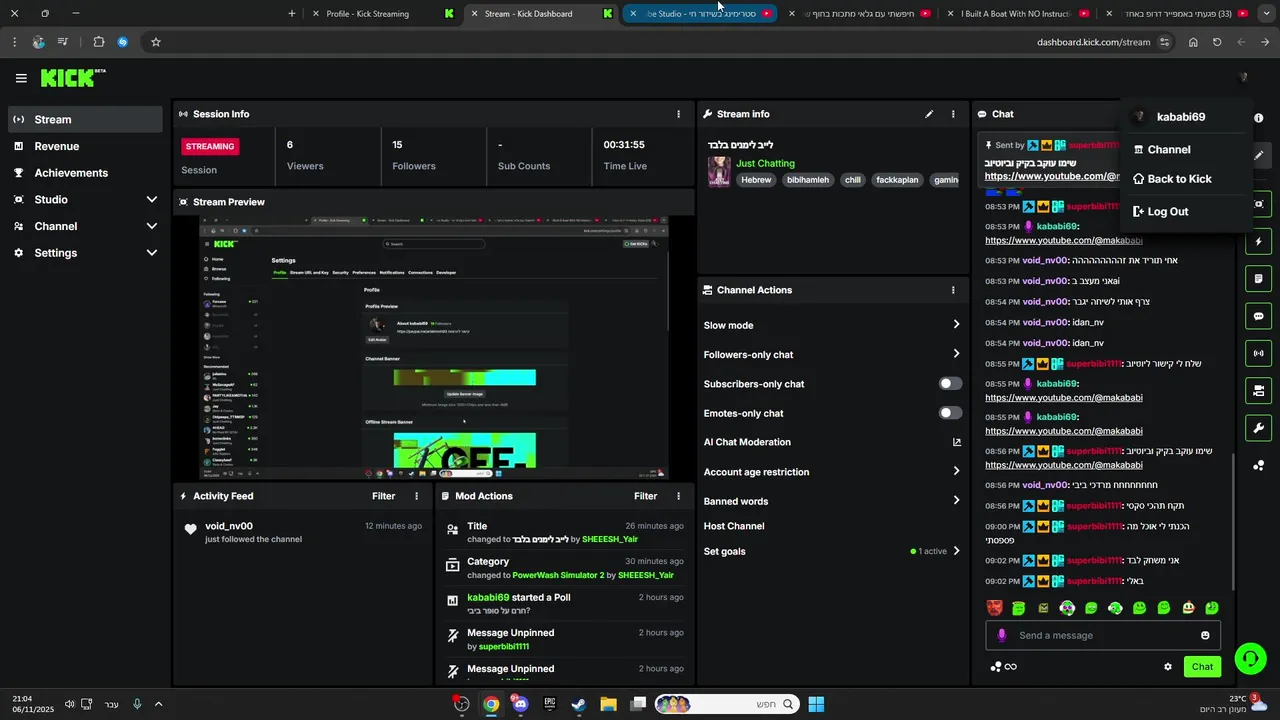1280x720 pixels.
Task: Open Channel Actions three-dot menu
Action: click(x=953, y=290)
